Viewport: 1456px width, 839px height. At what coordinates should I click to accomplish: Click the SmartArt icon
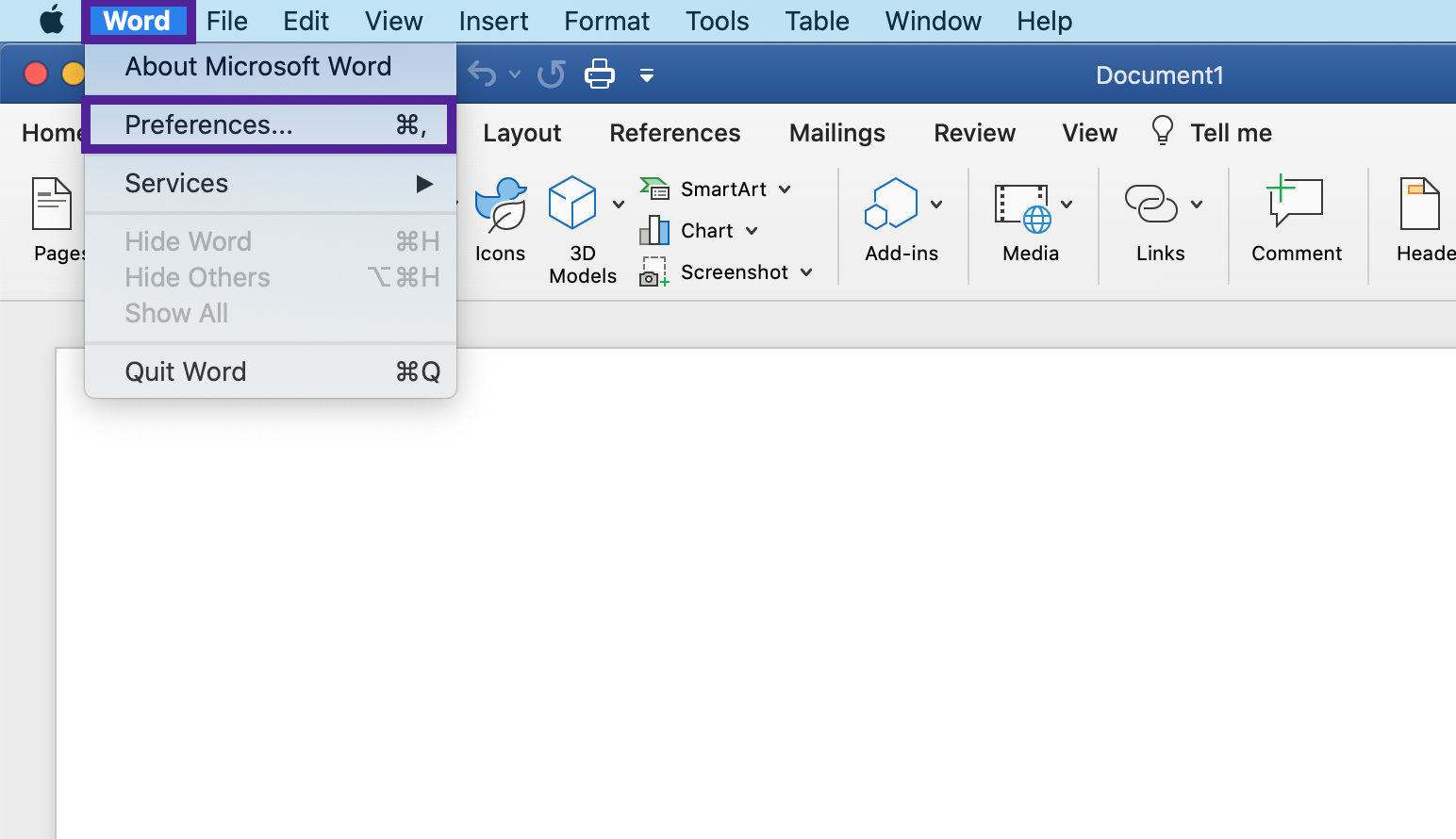tap(654, 189)
